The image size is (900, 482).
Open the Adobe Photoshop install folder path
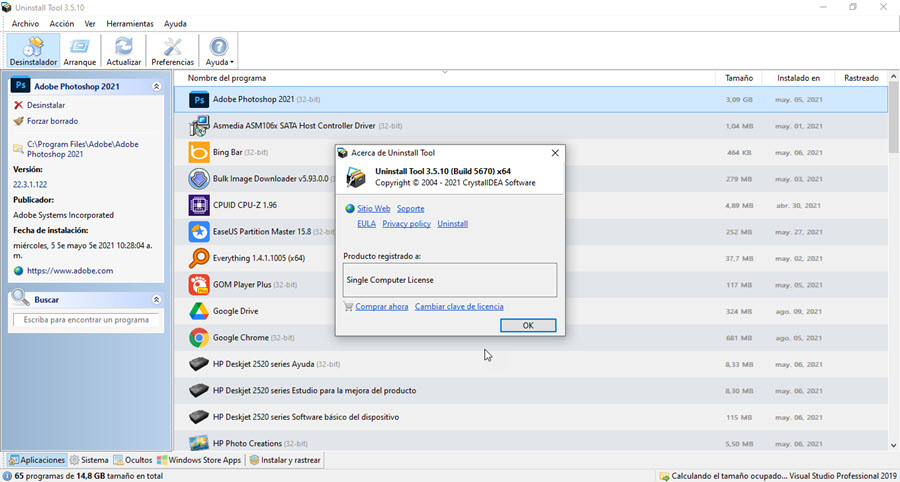click(x=82, y=149)
